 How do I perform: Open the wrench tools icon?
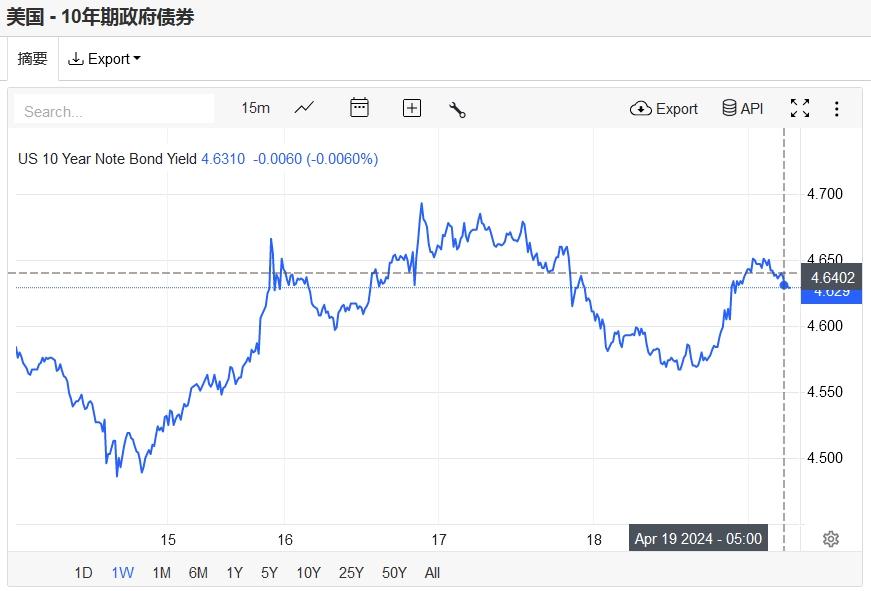pyautogui.click(x=458, y=109)
